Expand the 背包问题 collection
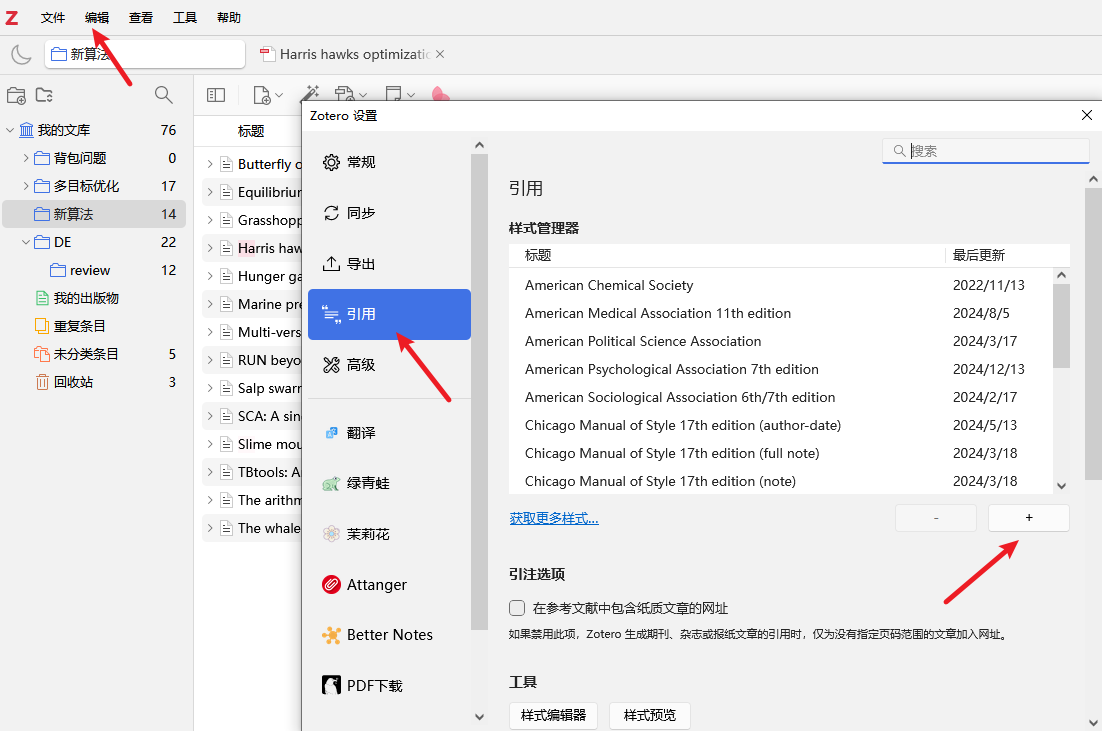The width and height of the screenshot is (1102, 731). click(26, 158)
